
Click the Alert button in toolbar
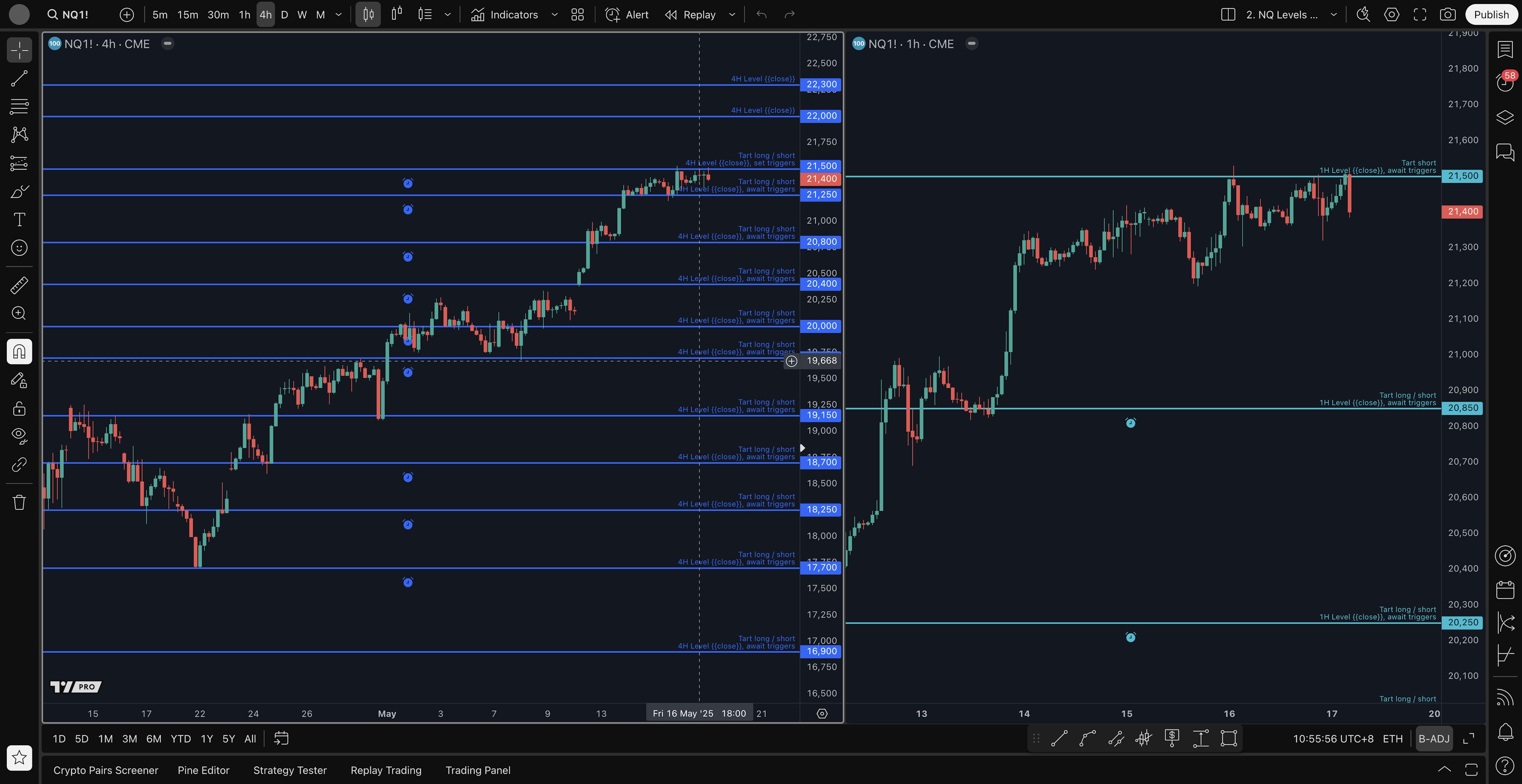627,15
